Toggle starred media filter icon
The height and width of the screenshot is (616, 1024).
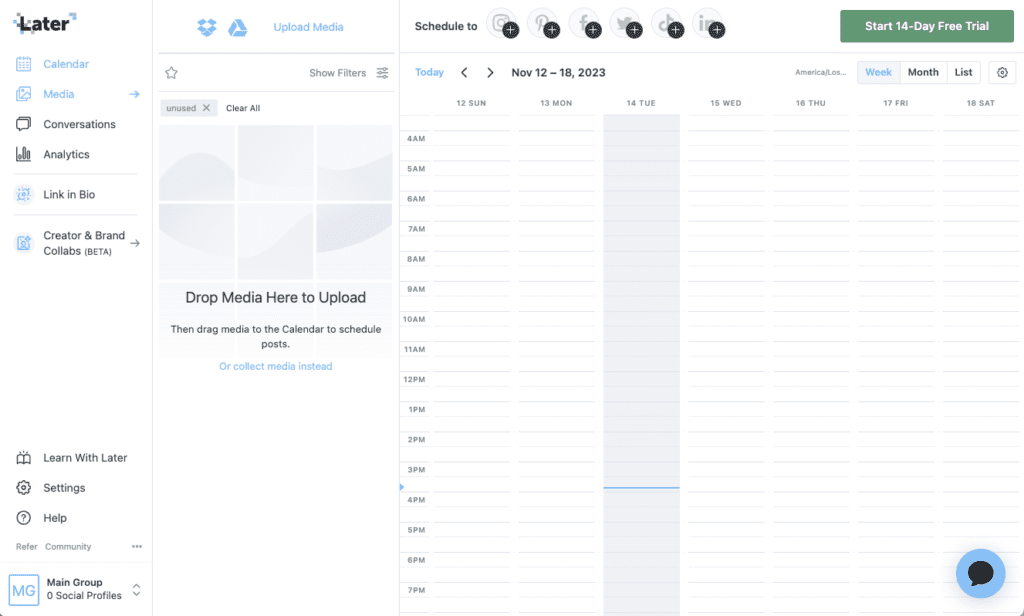(x=171, y=73)
